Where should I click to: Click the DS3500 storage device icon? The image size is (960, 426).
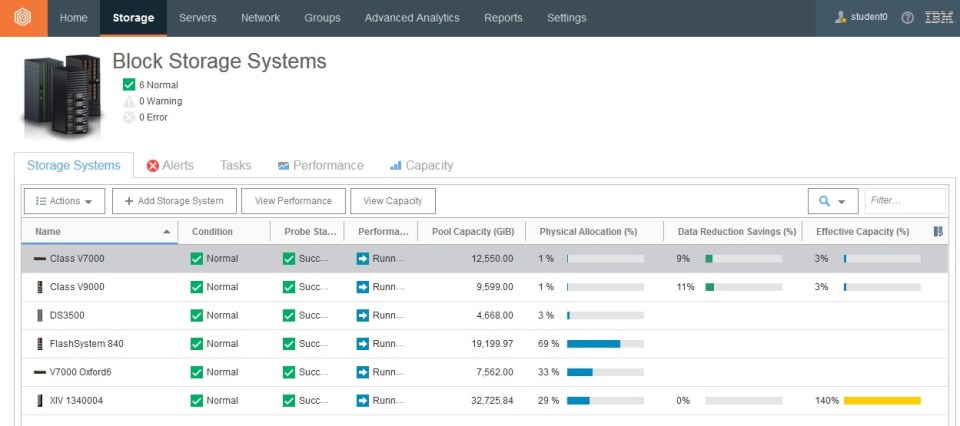40,315
